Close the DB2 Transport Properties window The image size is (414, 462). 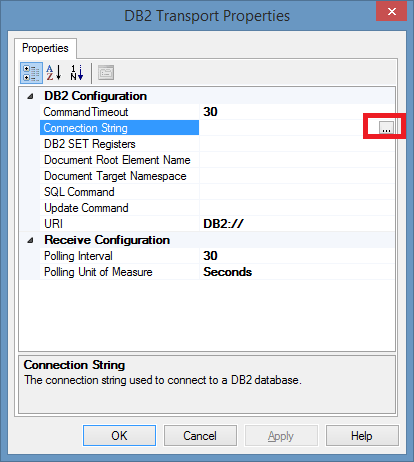[x=391, y=12]
